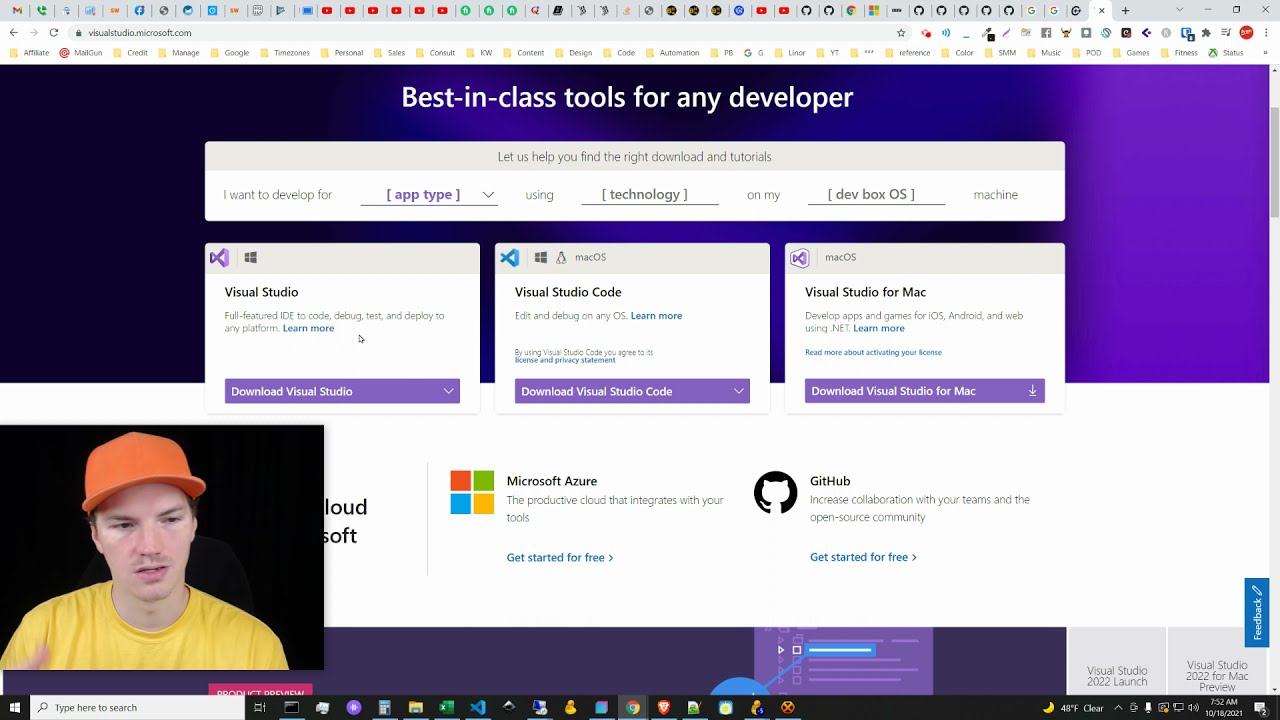
Task: Open license and privacy statement link
Action: point(565,360)
